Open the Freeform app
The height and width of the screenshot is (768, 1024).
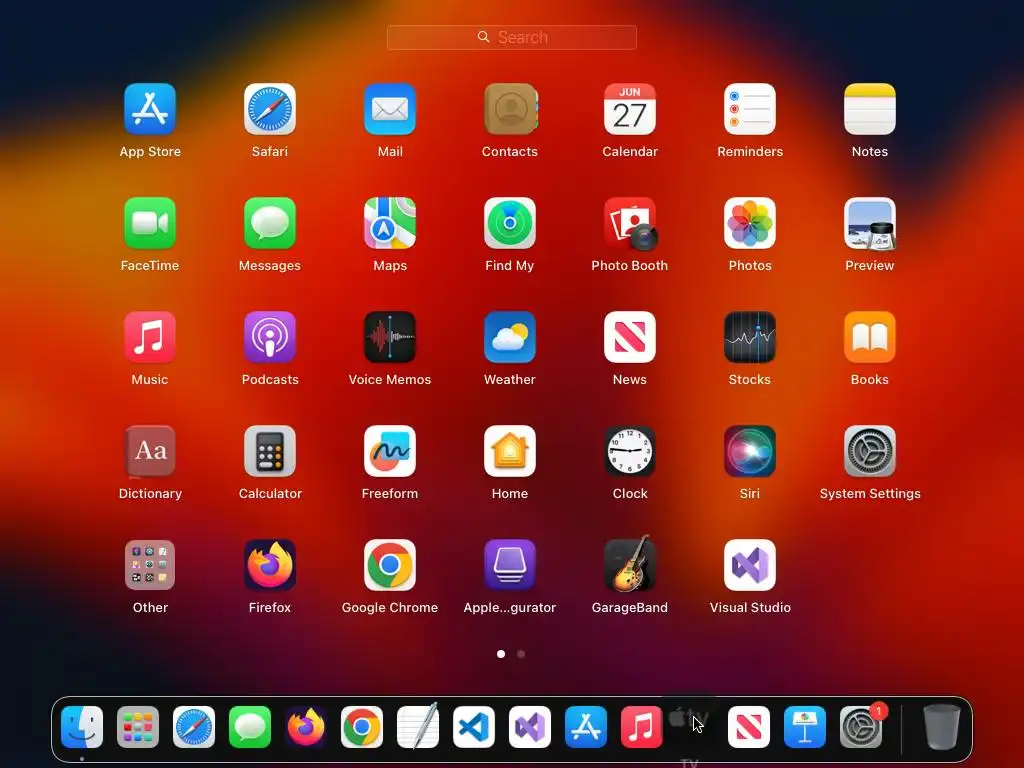click(390, 451)
